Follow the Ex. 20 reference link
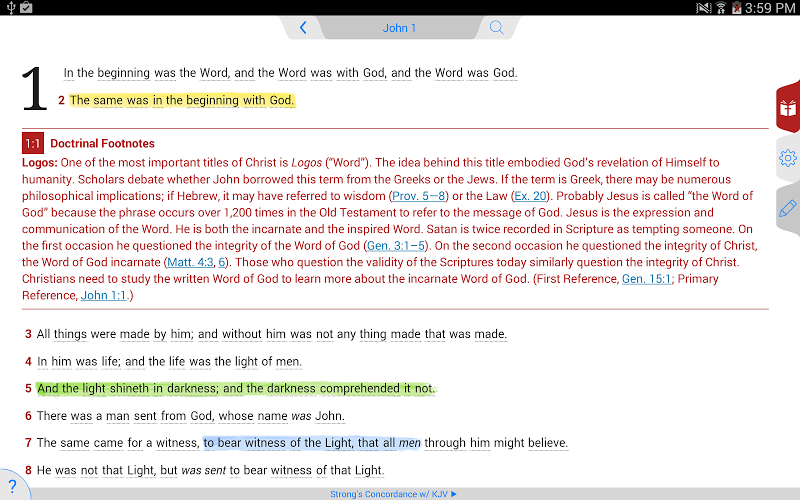This screenshot has height=500, width=800. point(530,196)
